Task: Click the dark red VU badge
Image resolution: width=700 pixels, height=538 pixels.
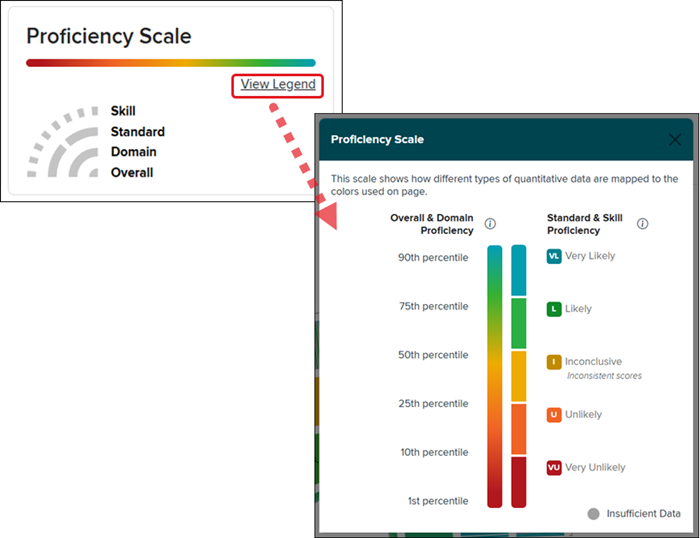Action: click(x=554, y=467)
